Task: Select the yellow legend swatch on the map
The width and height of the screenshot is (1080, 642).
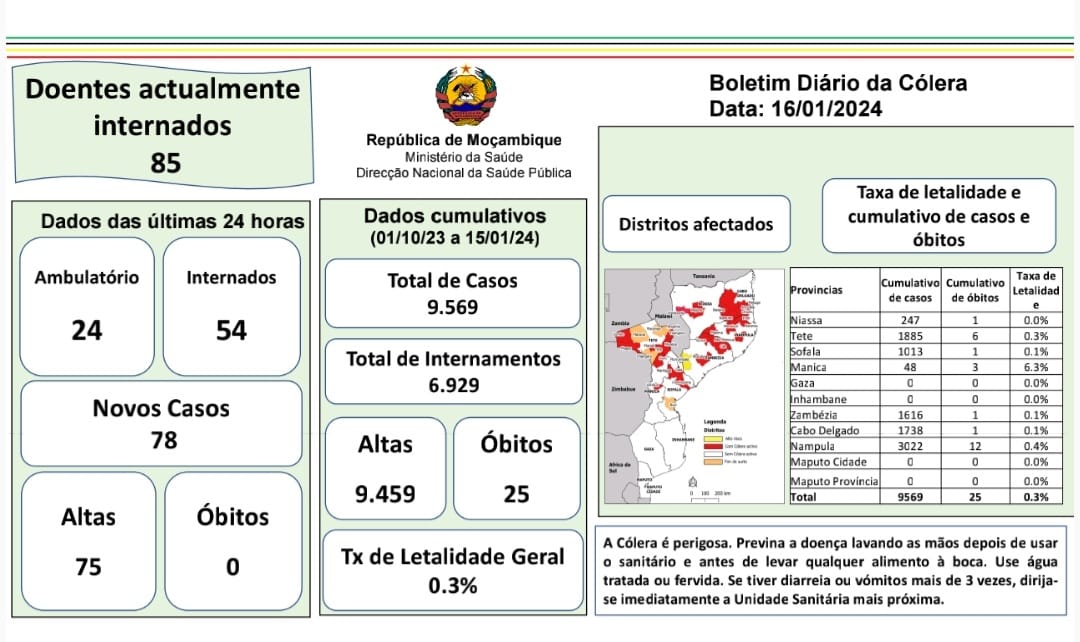Action: pos(713,439)
